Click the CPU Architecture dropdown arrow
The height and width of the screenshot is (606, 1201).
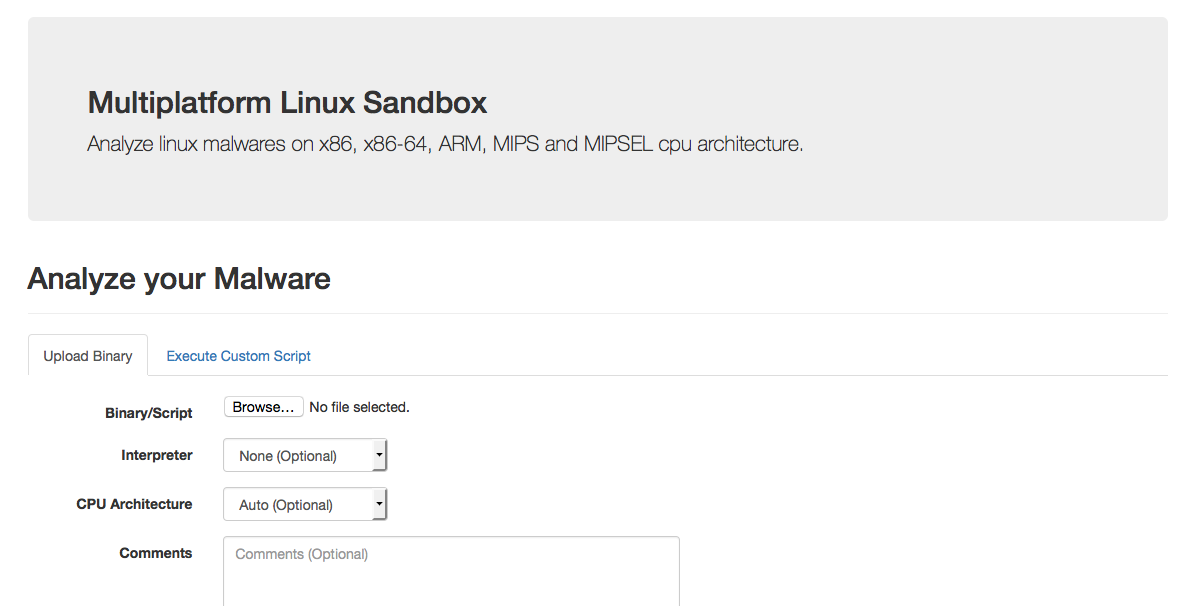(x=380, y=504)
